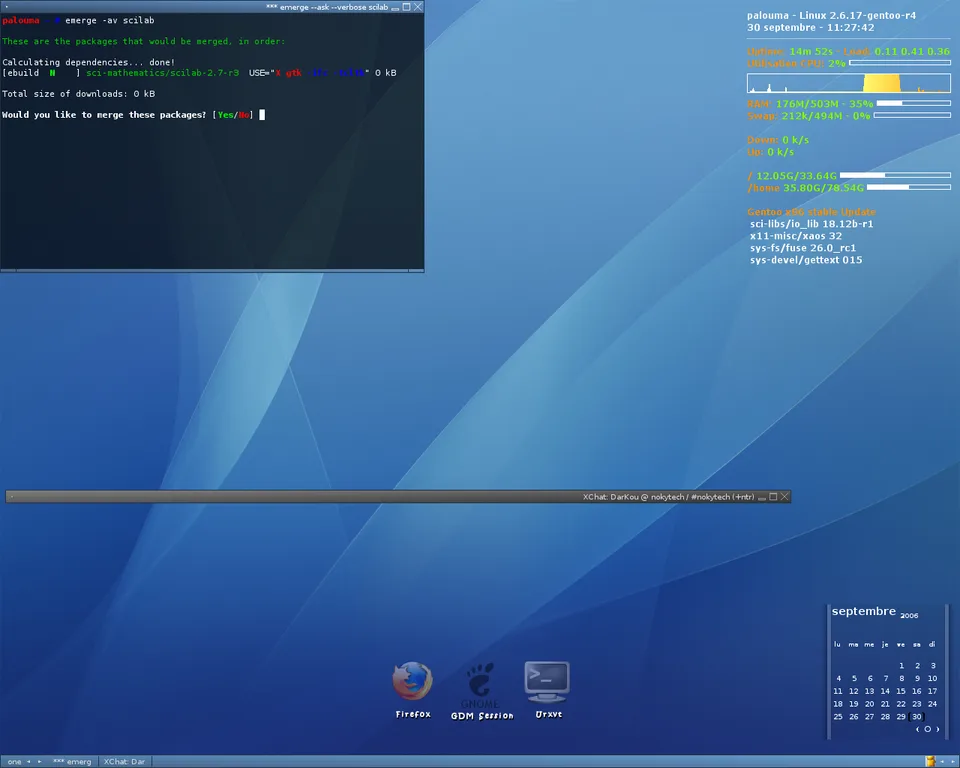
Task: Click 'sci-libs/io_lib 18.12b-r1' update entry
Action: 811,224
